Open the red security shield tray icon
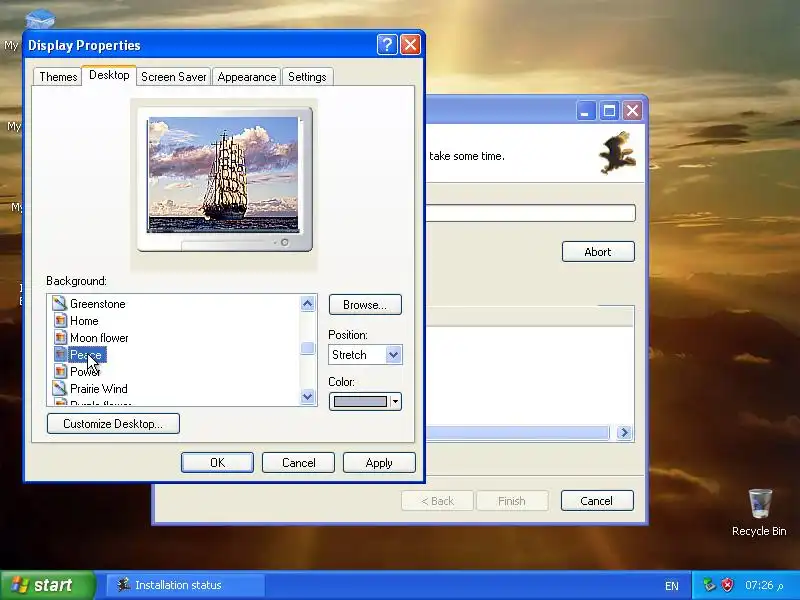 tap(728, 585)
